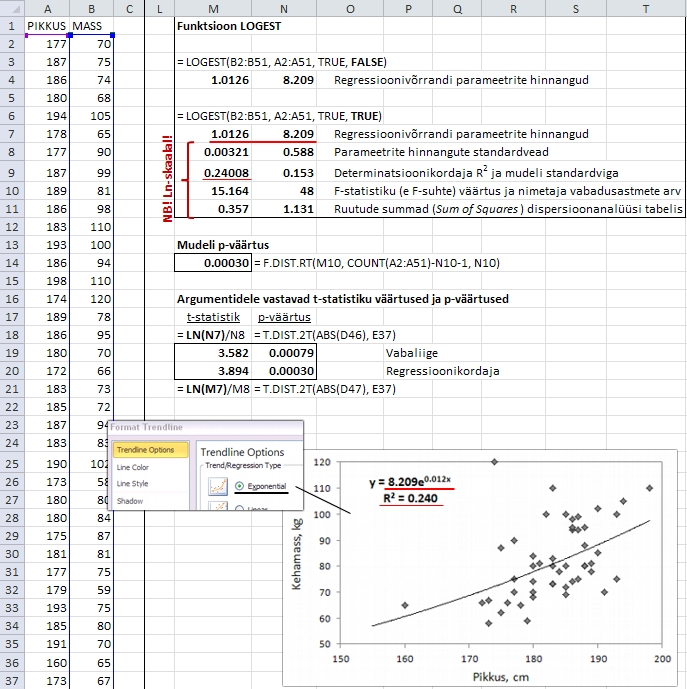Select row 37 header
Image resolution: width=687 pixels, height=689 pixels.
click(12, 681)
